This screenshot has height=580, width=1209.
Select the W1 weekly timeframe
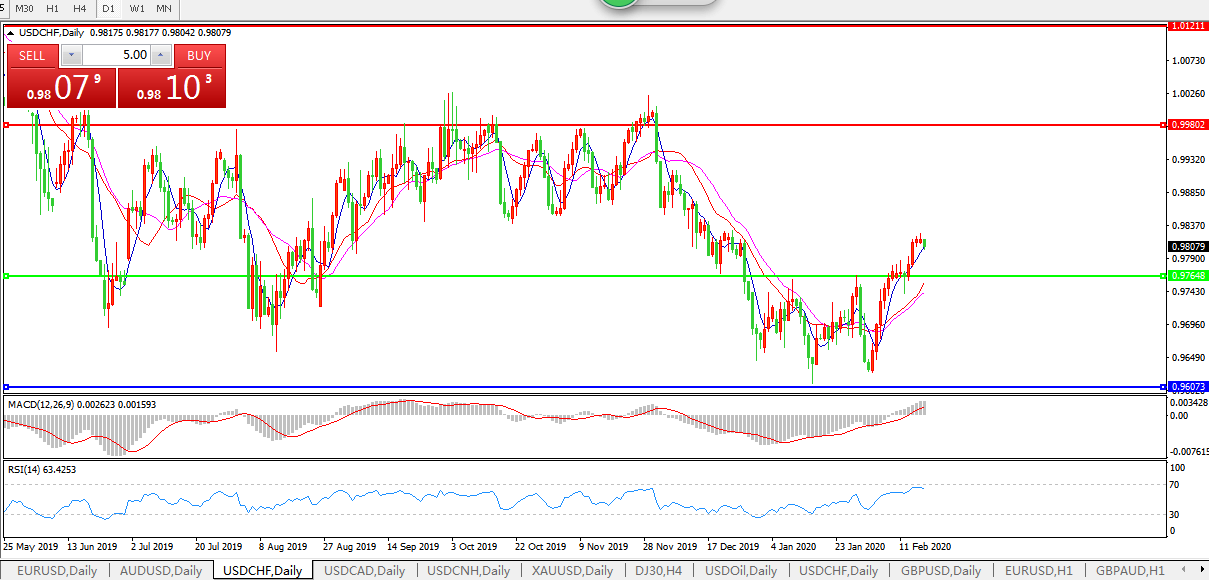(x=137, y=8)
